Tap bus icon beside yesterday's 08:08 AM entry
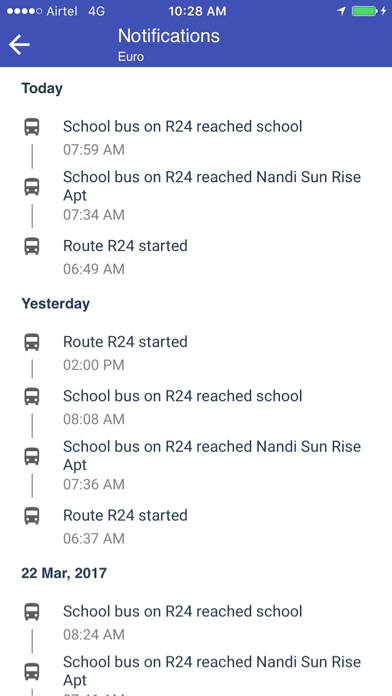This screenshot has height=696, width=392. (32, 396)
